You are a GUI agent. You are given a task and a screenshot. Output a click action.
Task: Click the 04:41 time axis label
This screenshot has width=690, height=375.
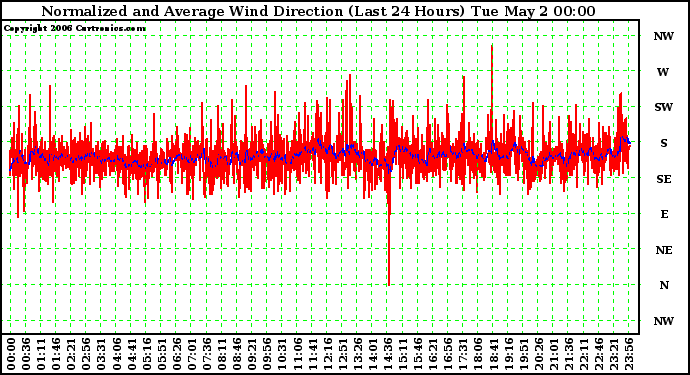coord(132,354)
